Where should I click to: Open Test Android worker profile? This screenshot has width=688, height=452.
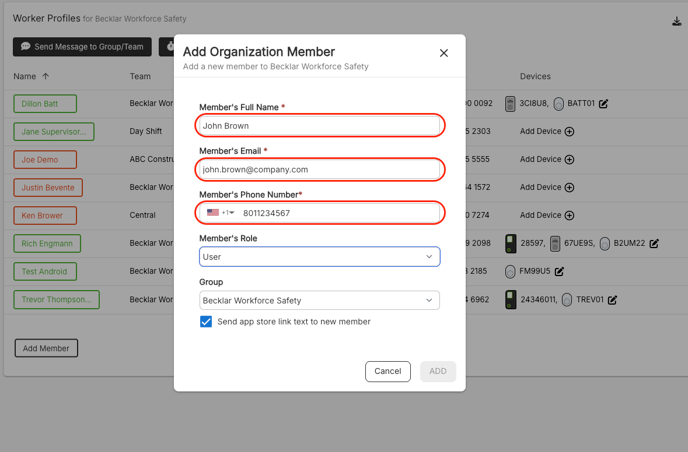pyautogui.click(x=45, y=272)
